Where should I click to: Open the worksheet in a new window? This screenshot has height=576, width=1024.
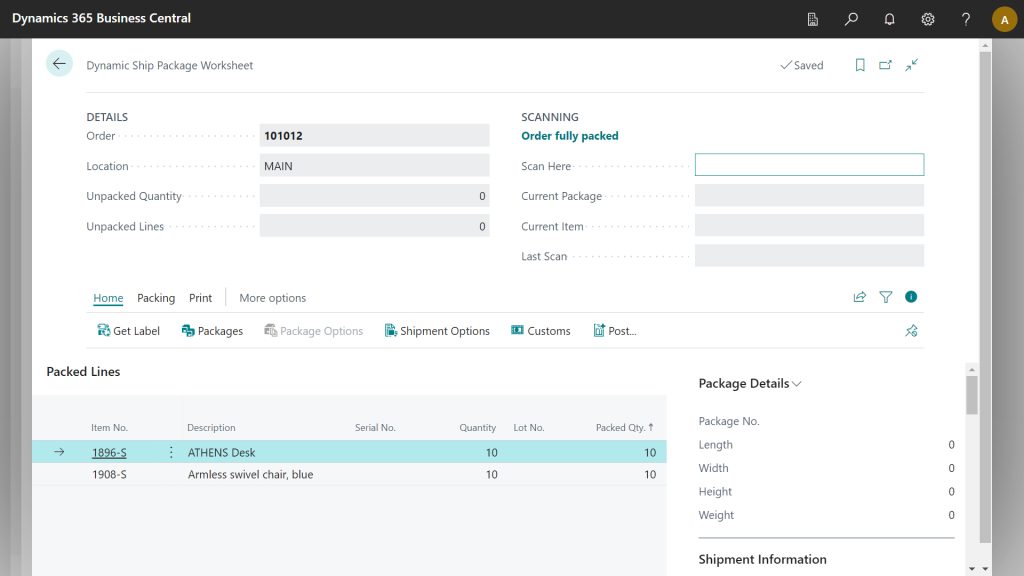pos(884,64)
